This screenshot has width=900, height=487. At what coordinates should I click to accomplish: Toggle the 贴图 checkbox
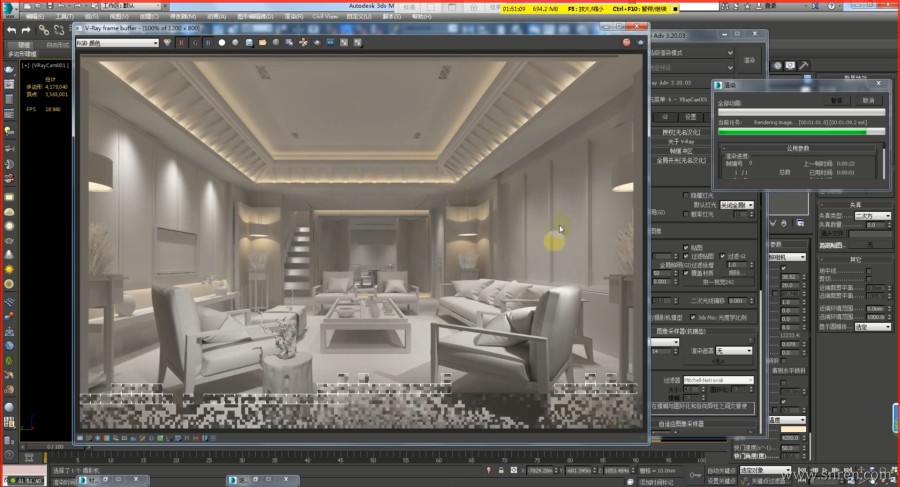tap(686, 248)
